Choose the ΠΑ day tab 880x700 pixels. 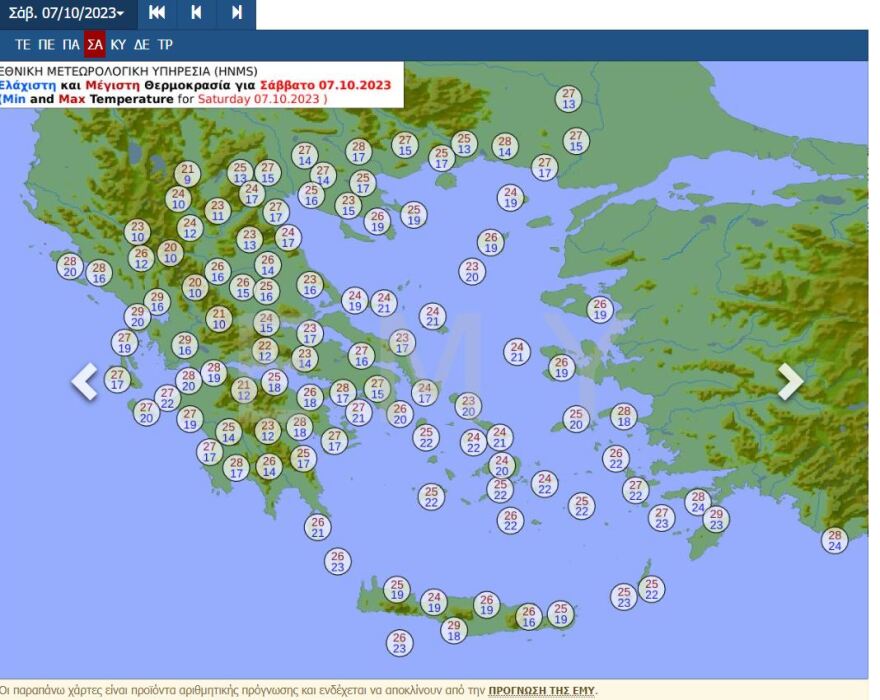71,45
